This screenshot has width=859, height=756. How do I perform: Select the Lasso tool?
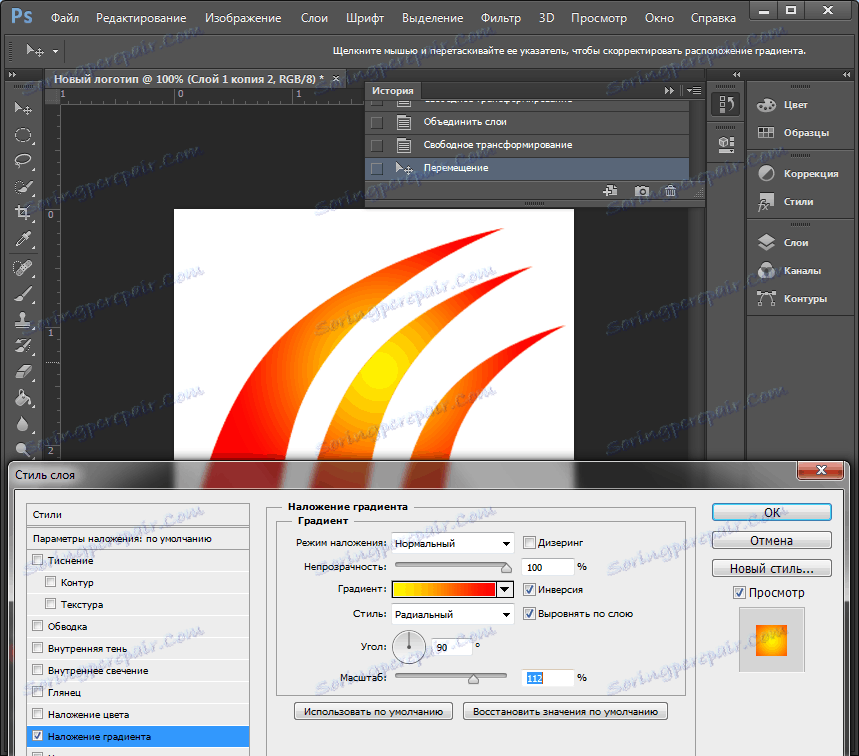(23, 161)
